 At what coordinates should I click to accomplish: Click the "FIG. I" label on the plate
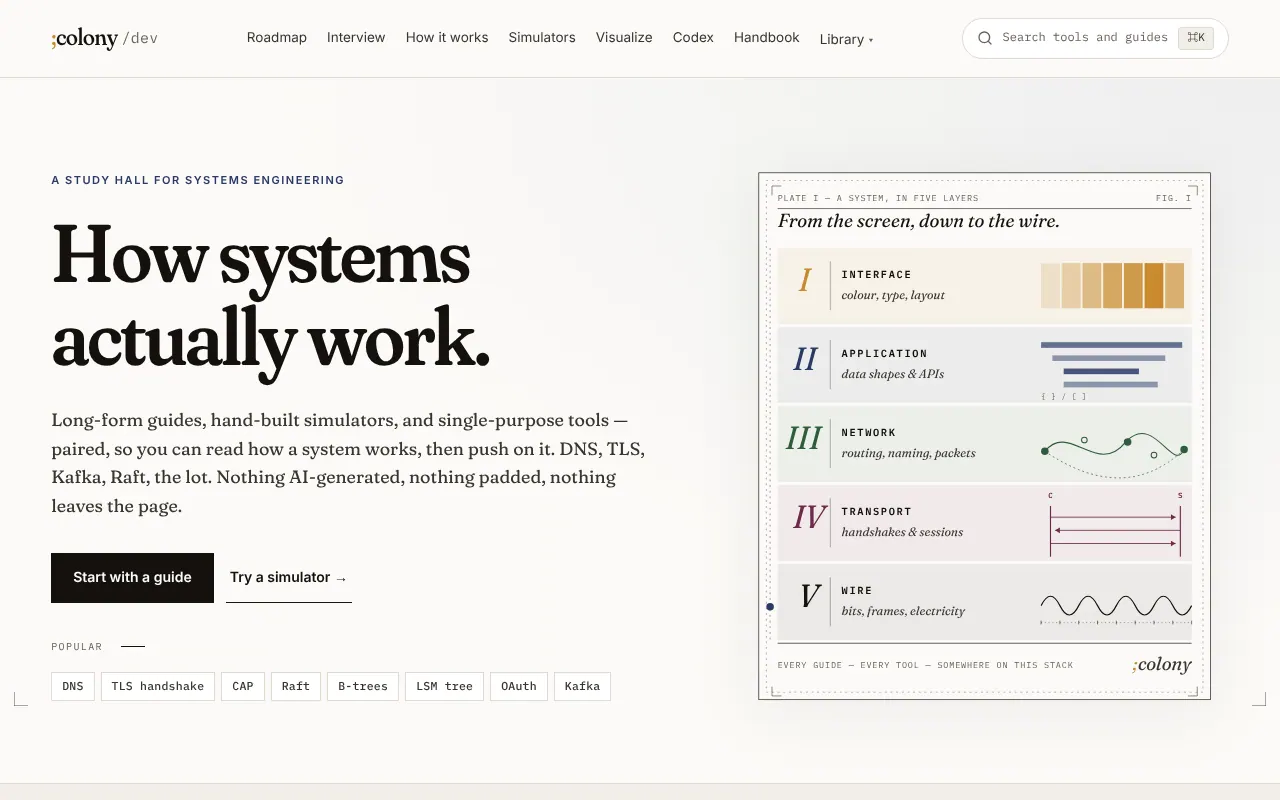click(x=1174, y=198)
